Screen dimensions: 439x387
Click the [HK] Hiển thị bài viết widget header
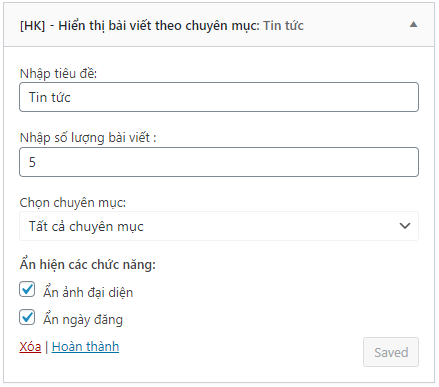click(219, 25)
